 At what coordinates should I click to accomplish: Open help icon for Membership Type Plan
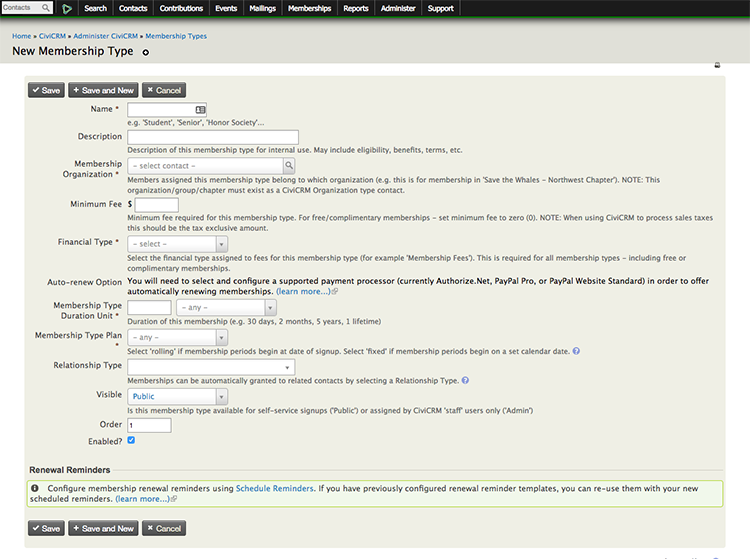pyautogui.click(x=576, y=351)
